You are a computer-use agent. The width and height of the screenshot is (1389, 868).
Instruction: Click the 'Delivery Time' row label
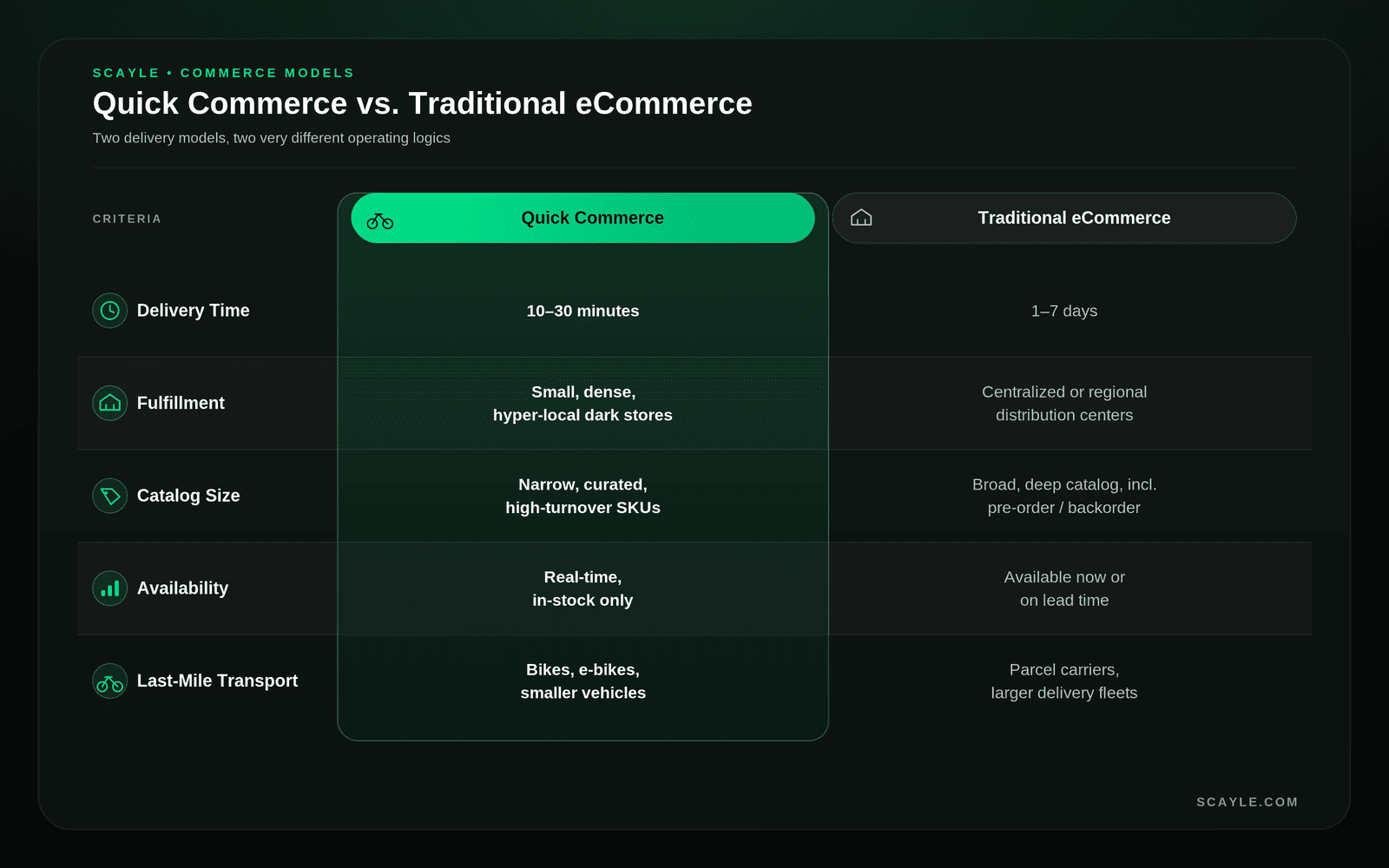click(x=194, y=311)
